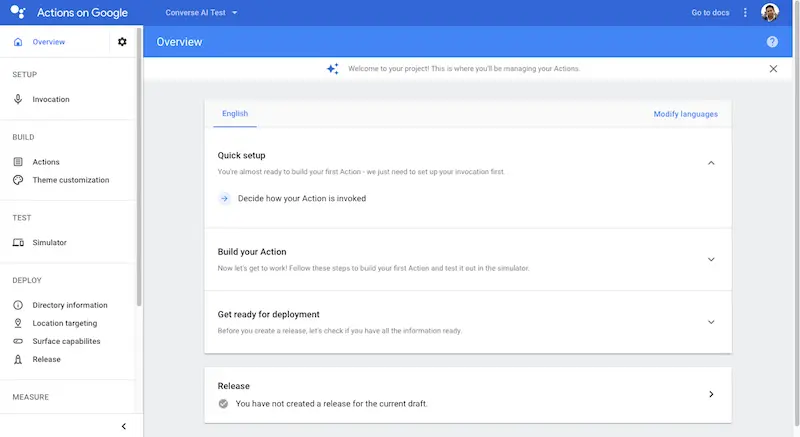Open Location targeting in the sidebar
The height and width of the screenshot is (437, 800).
(65, 323)
